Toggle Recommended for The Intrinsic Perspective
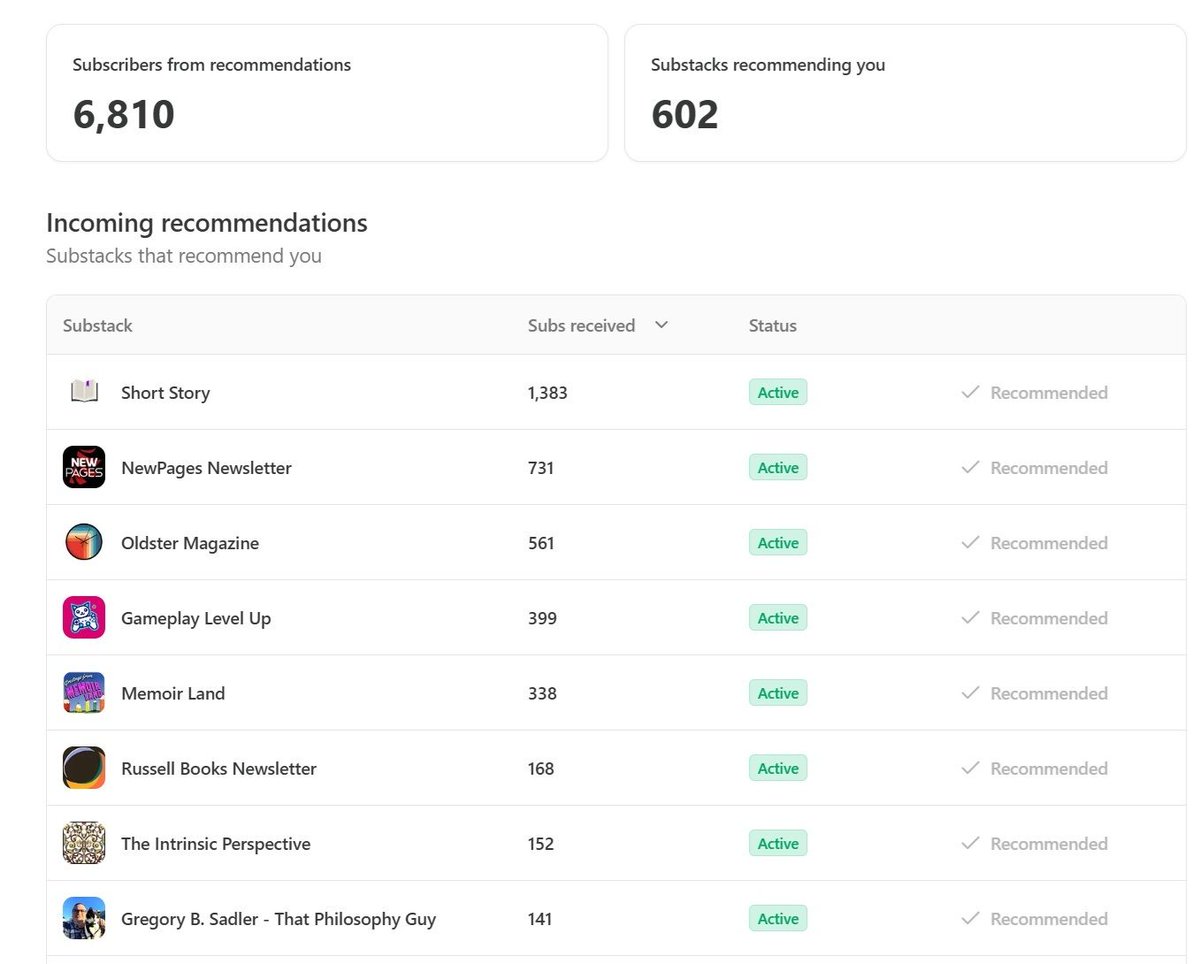 1034,843
